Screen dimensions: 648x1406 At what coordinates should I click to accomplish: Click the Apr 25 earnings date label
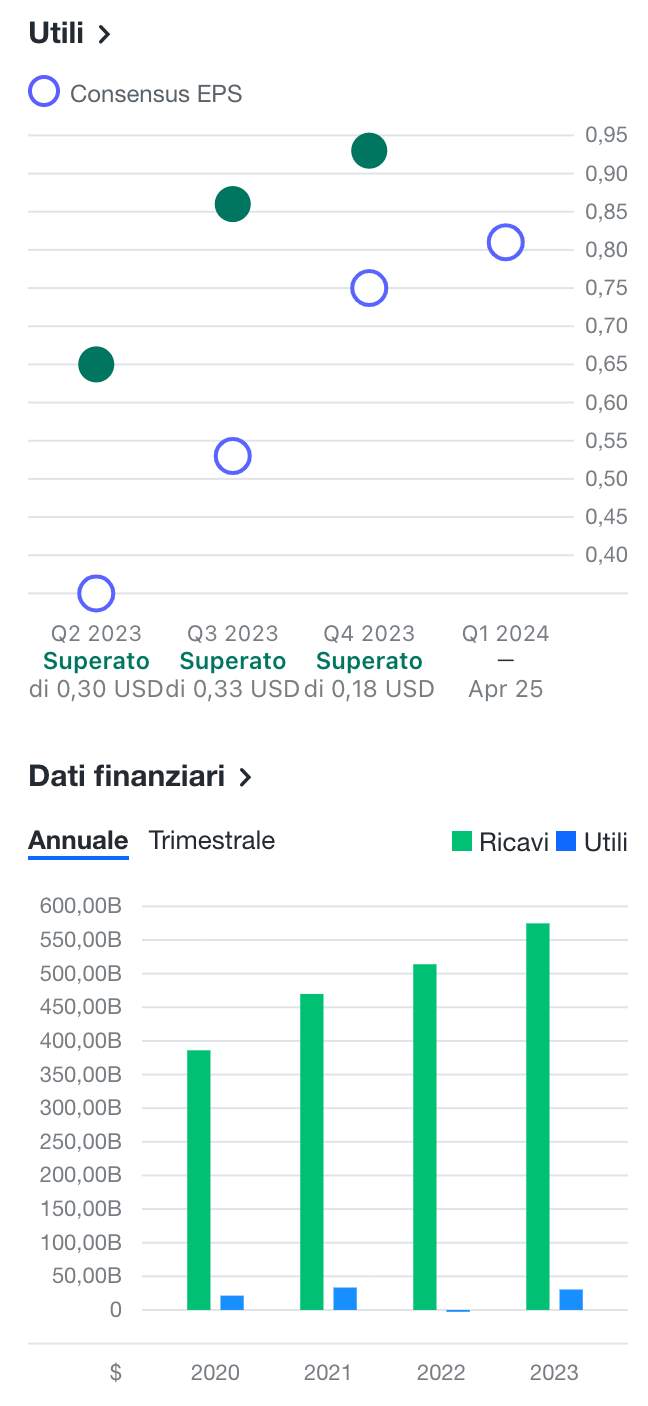(x=505, y=688)
